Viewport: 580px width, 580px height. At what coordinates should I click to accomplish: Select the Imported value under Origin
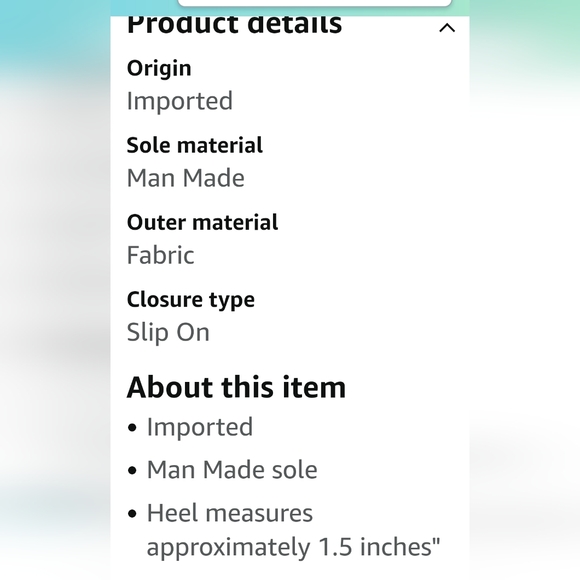pyautogui.click(x=180, y=101)
